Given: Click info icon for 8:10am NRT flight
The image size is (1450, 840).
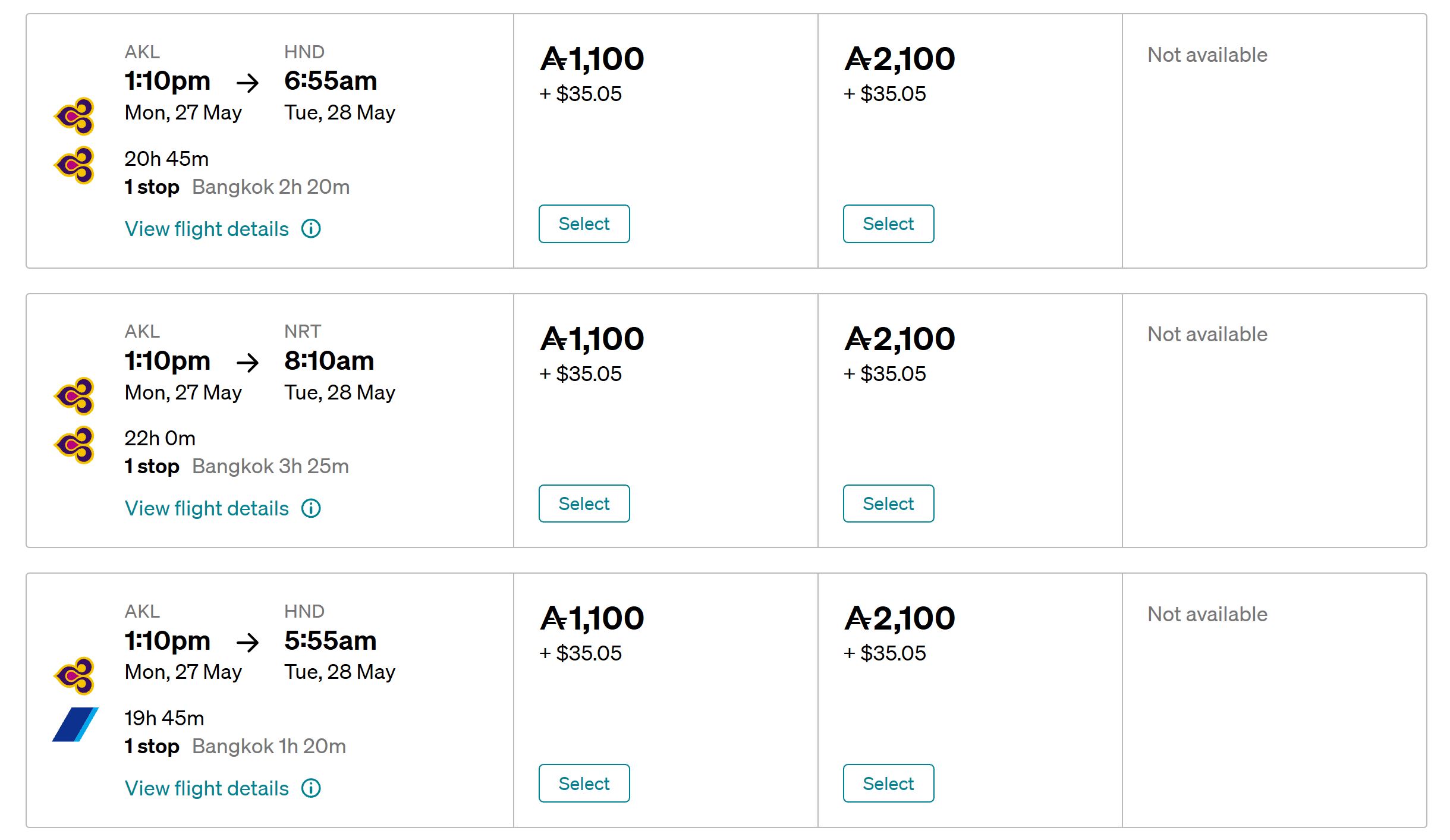Looking at the screenshot, I should 311,508.
